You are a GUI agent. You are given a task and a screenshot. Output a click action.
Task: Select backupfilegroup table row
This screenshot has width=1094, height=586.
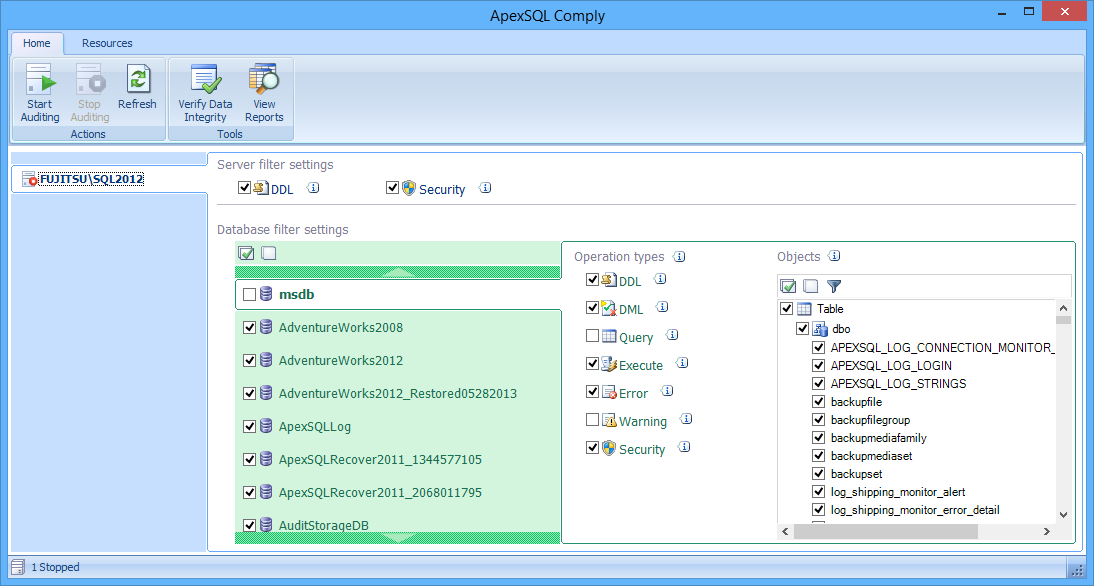pyautogui.click(x=871, y=420)
